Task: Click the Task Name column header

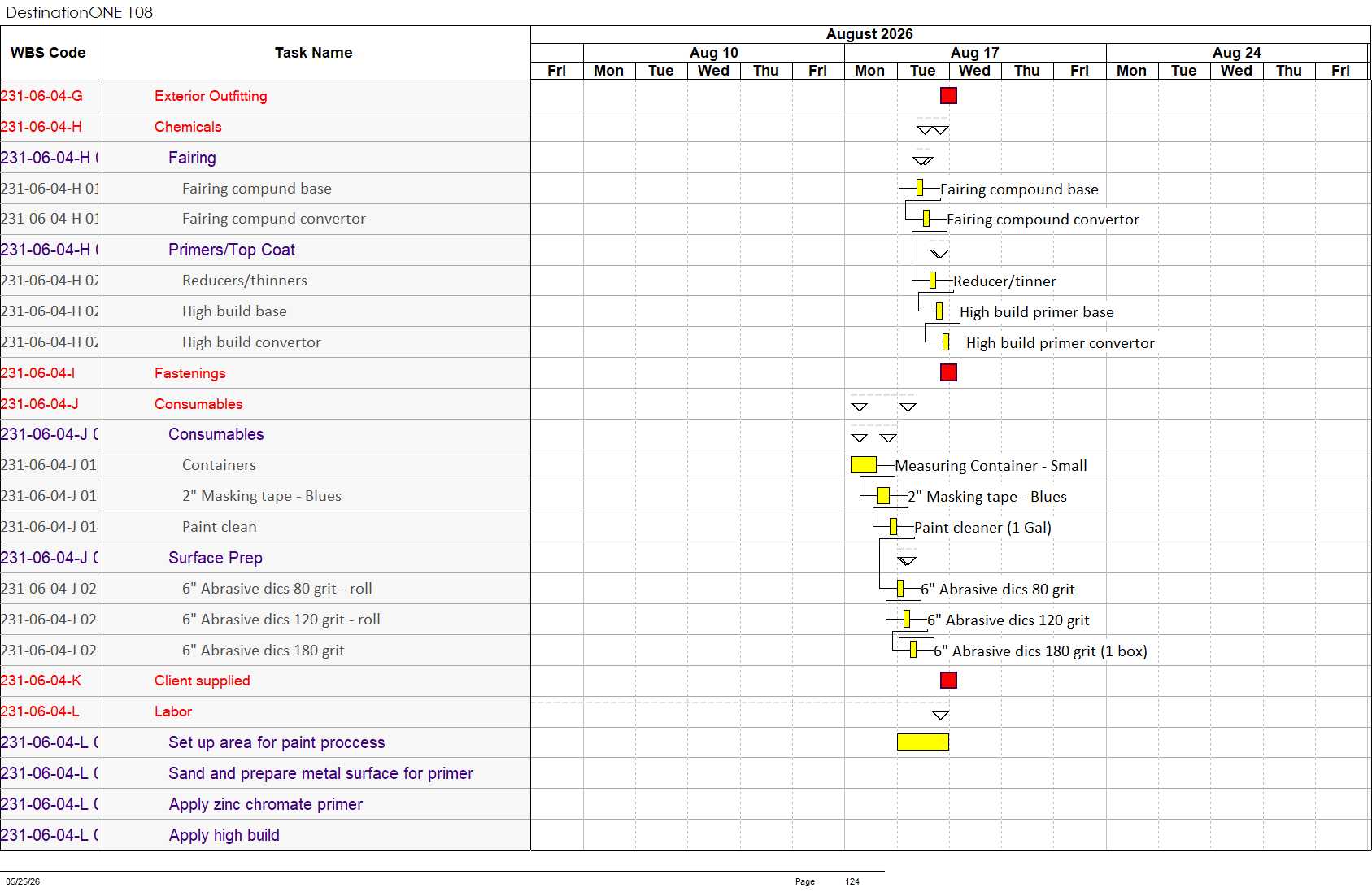Action: [x=314, y=53]
